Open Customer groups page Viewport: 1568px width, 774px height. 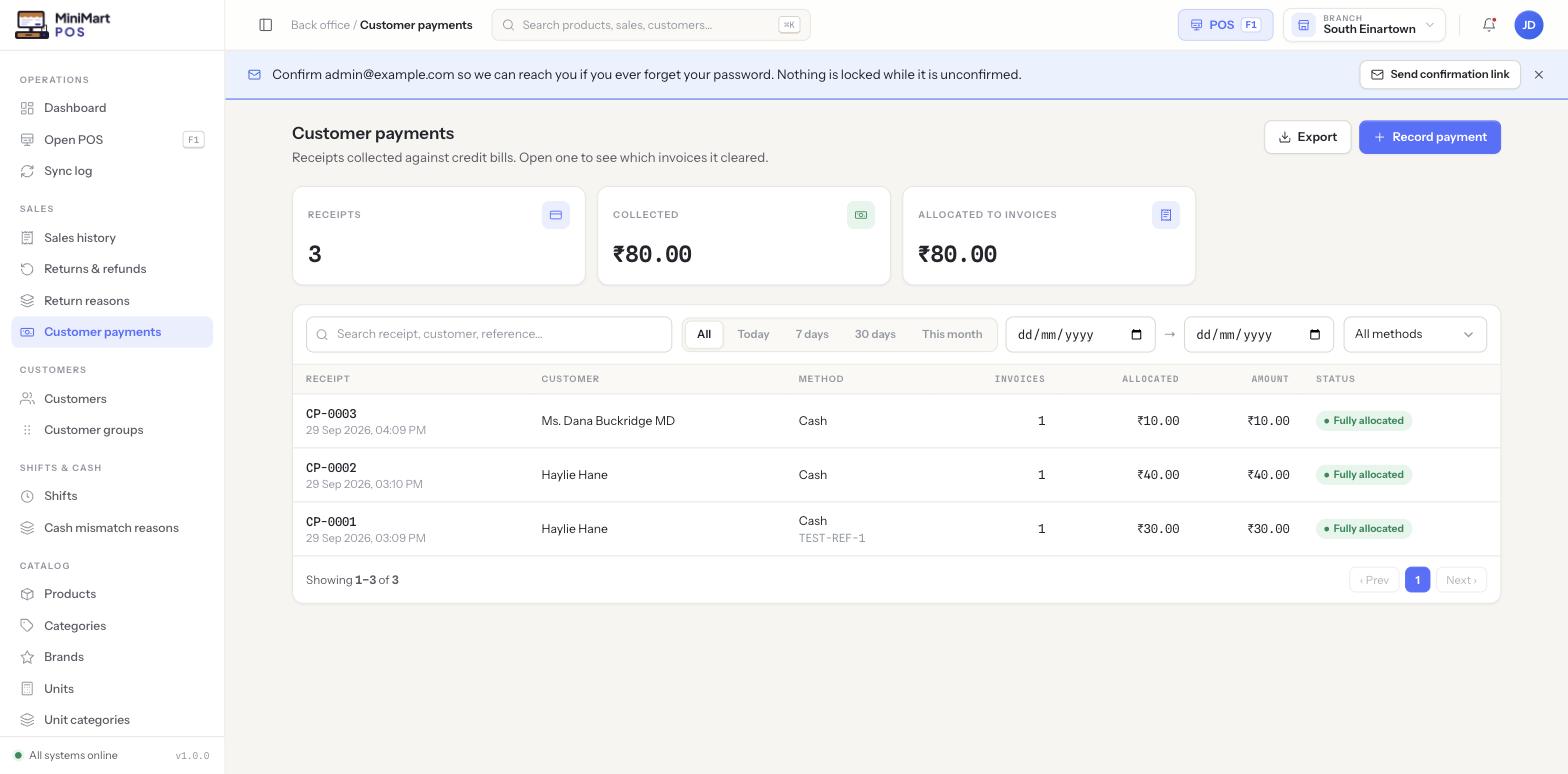112,430
